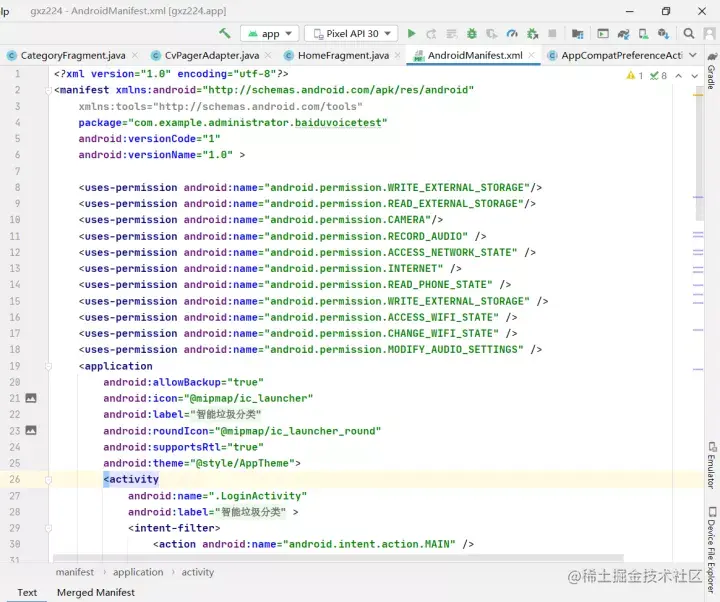Close the HomeFragment.java tab

pyautogui.click(x=398, y=56)
